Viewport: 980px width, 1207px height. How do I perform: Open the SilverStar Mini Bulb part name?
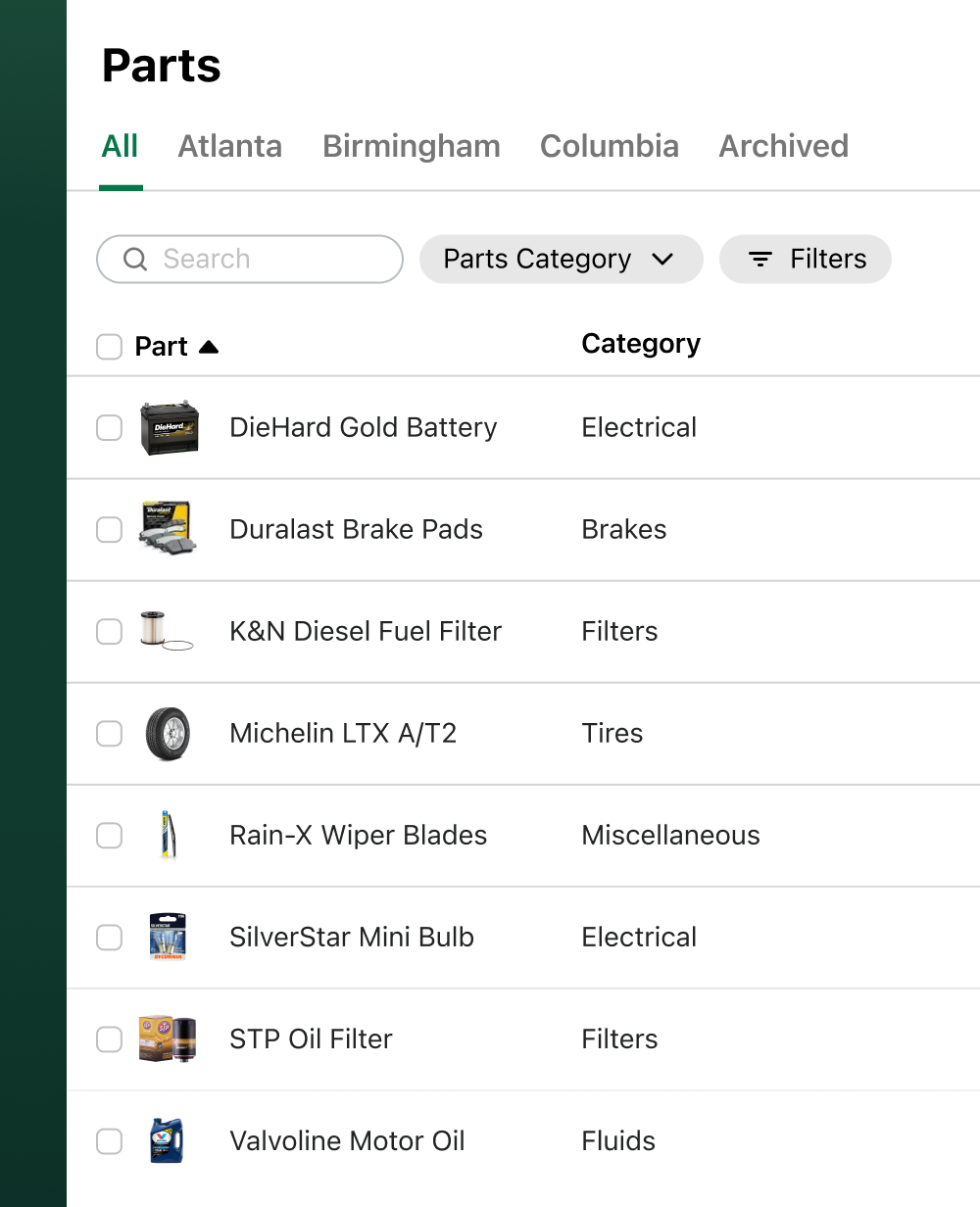pos(352,937)
